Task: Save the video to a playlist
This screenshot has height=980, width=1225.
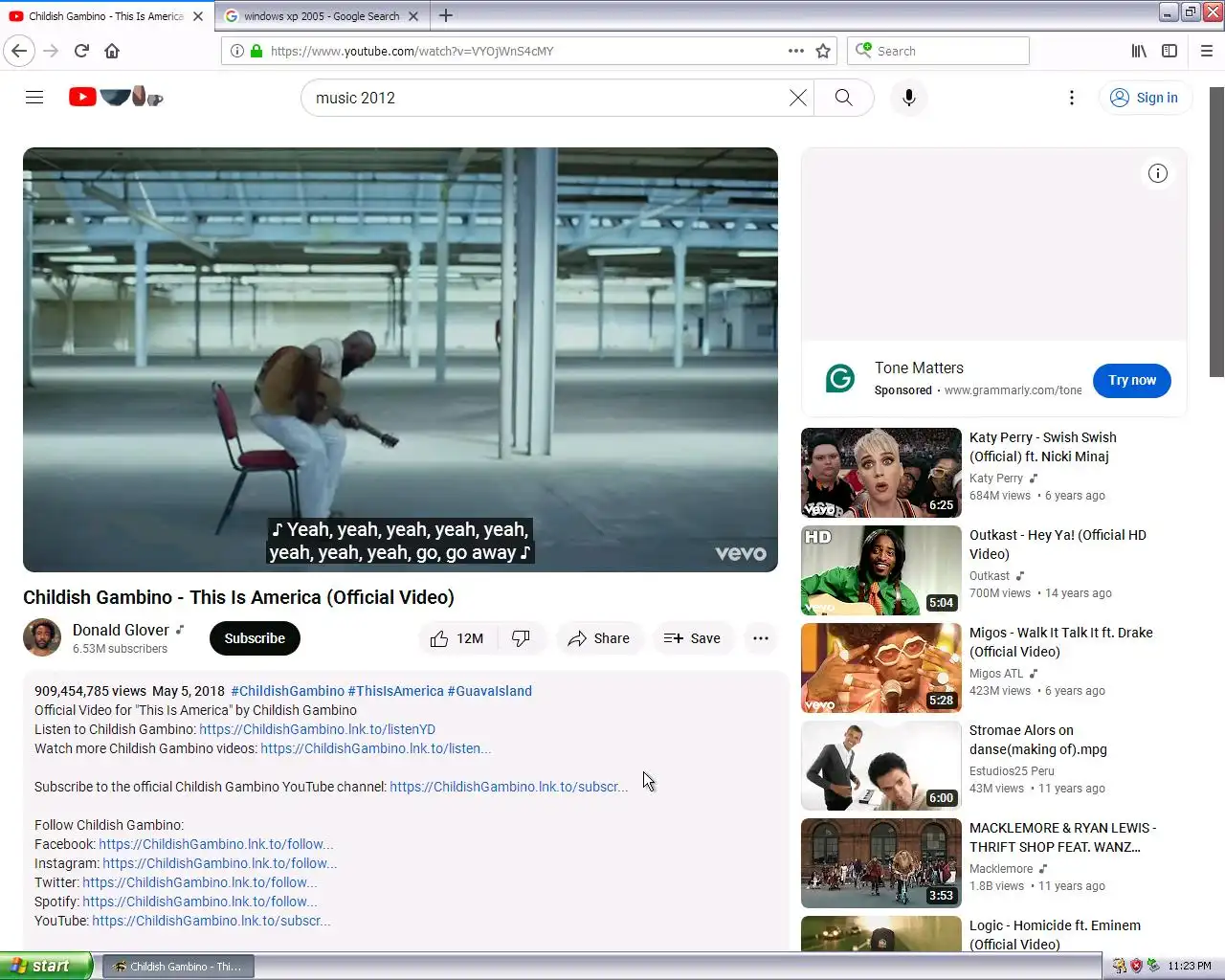Action: click(x=693, y=638)
